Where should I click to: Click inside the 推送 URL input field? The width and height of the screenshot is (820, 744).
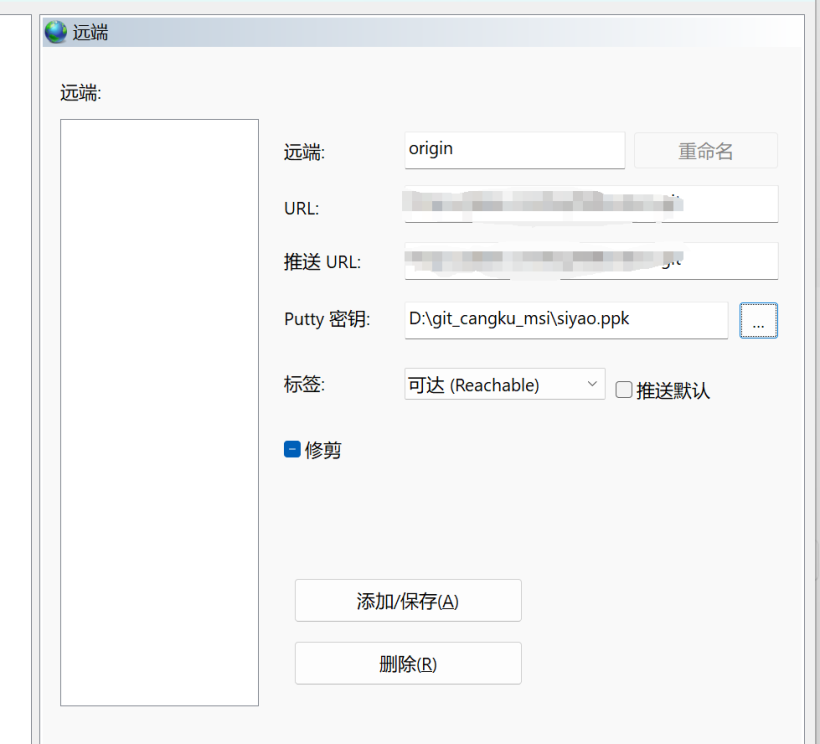click(x=590, y=262)
